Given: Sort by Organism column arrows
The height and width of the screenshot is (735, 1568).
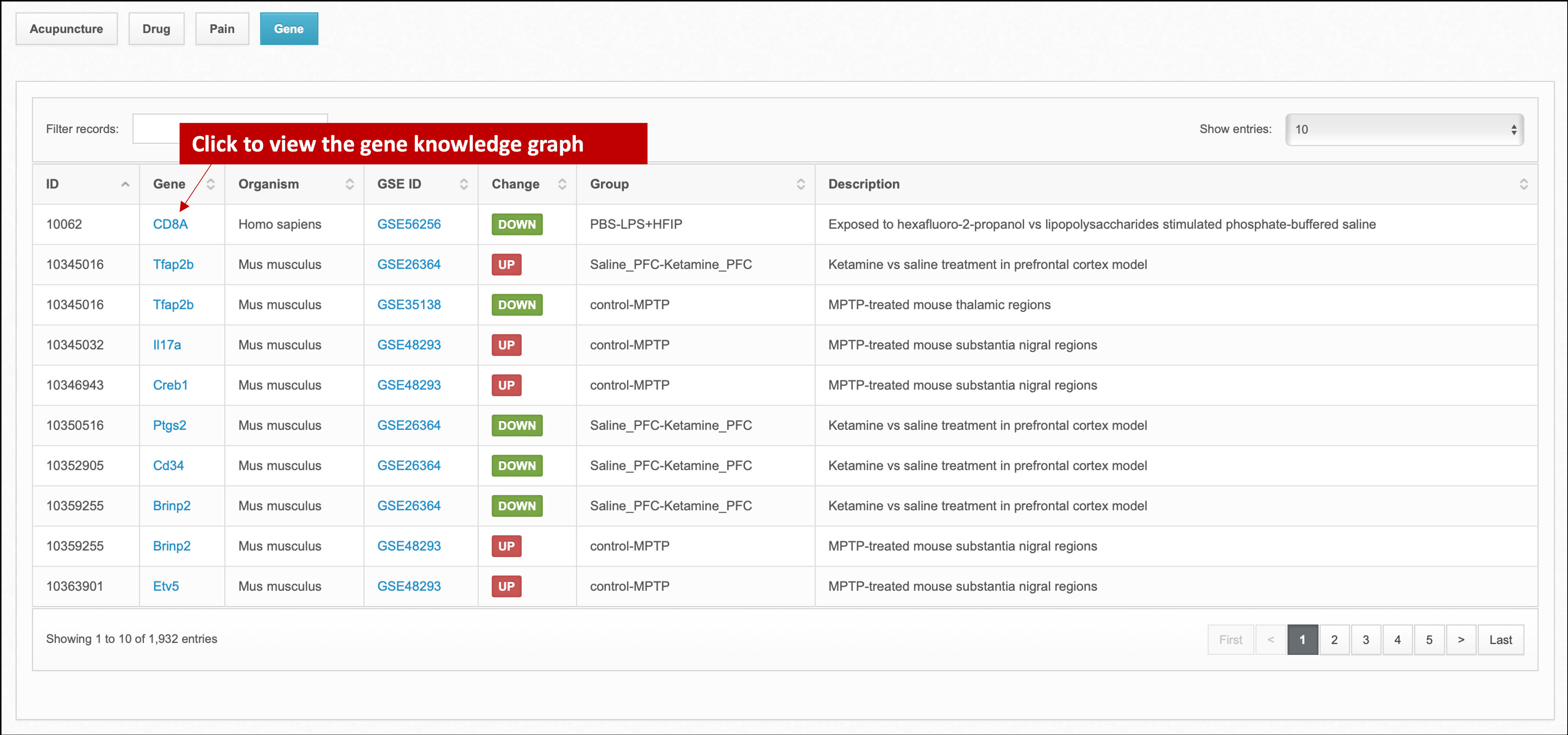Looking at the screenshot, I should [349, 184].
